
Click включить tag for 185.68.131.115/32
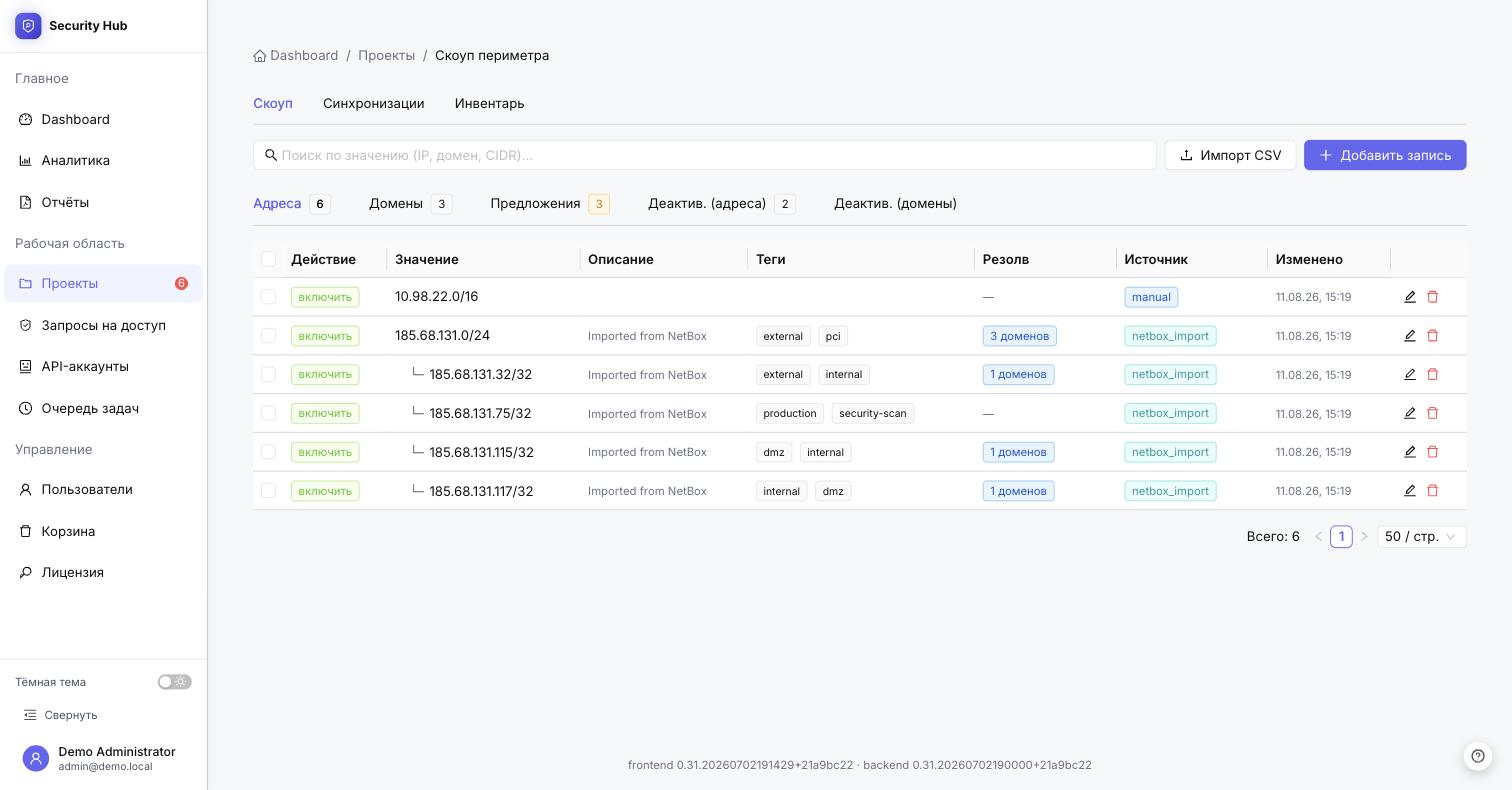tap(325, 452)
